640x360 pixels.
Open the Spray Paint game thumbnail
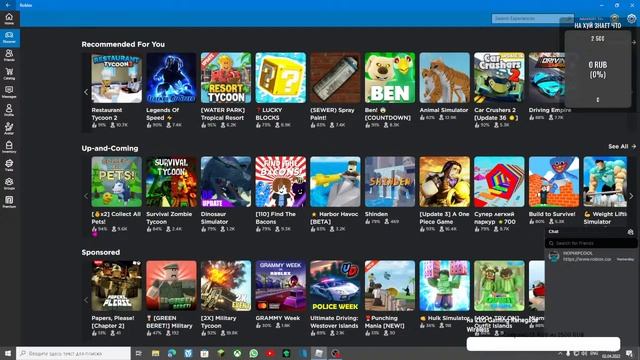pos(336,78)
